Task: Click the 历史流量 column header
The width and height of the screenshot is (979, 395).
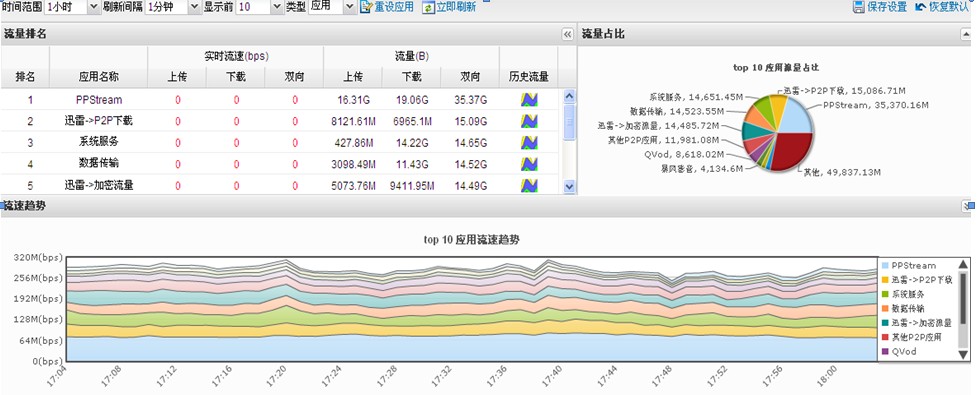Action: click(x=529, y=77)
